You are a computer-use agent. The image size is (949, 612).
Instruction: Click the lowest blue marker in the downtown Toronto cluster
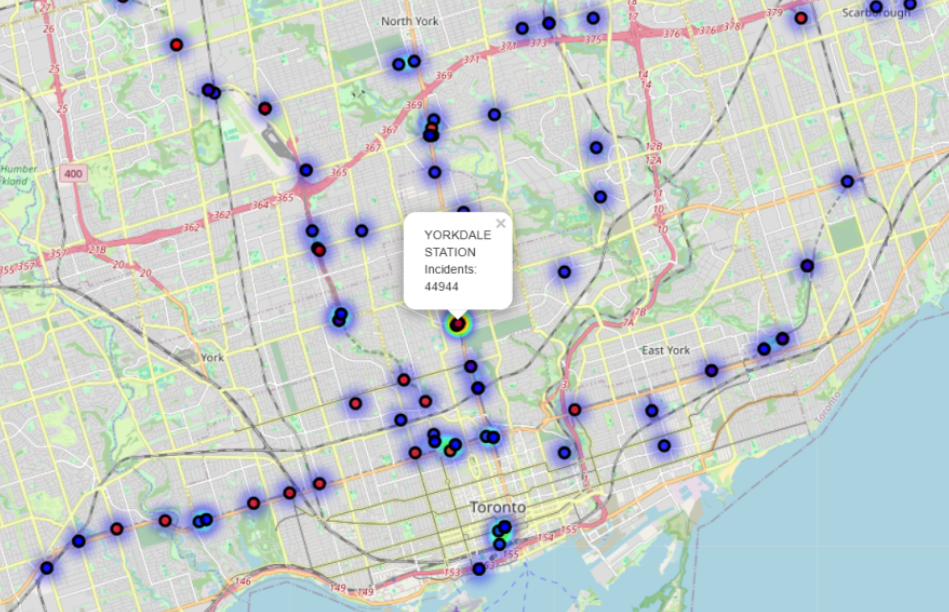point(499,544)
